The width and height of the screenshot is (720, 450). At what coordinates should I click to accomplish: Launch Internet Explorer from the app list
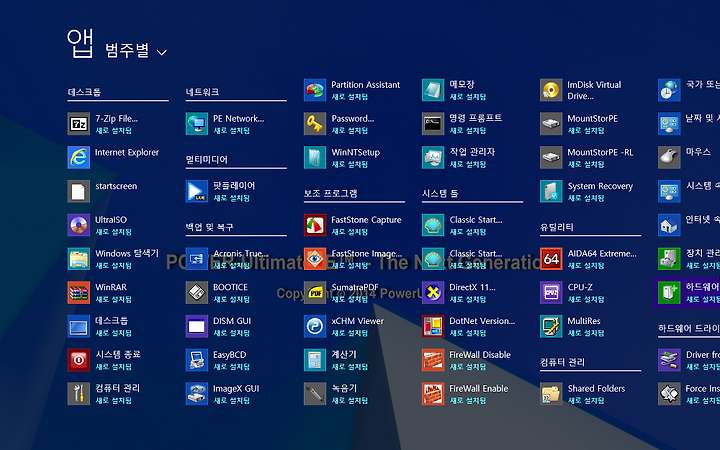(79, 158)
